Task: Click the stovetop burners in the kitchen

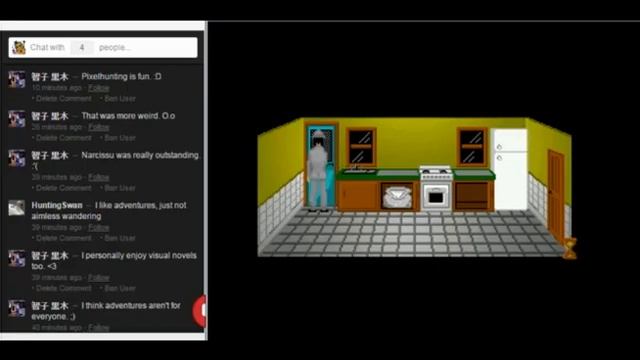Action: click(x=436, y=170)
